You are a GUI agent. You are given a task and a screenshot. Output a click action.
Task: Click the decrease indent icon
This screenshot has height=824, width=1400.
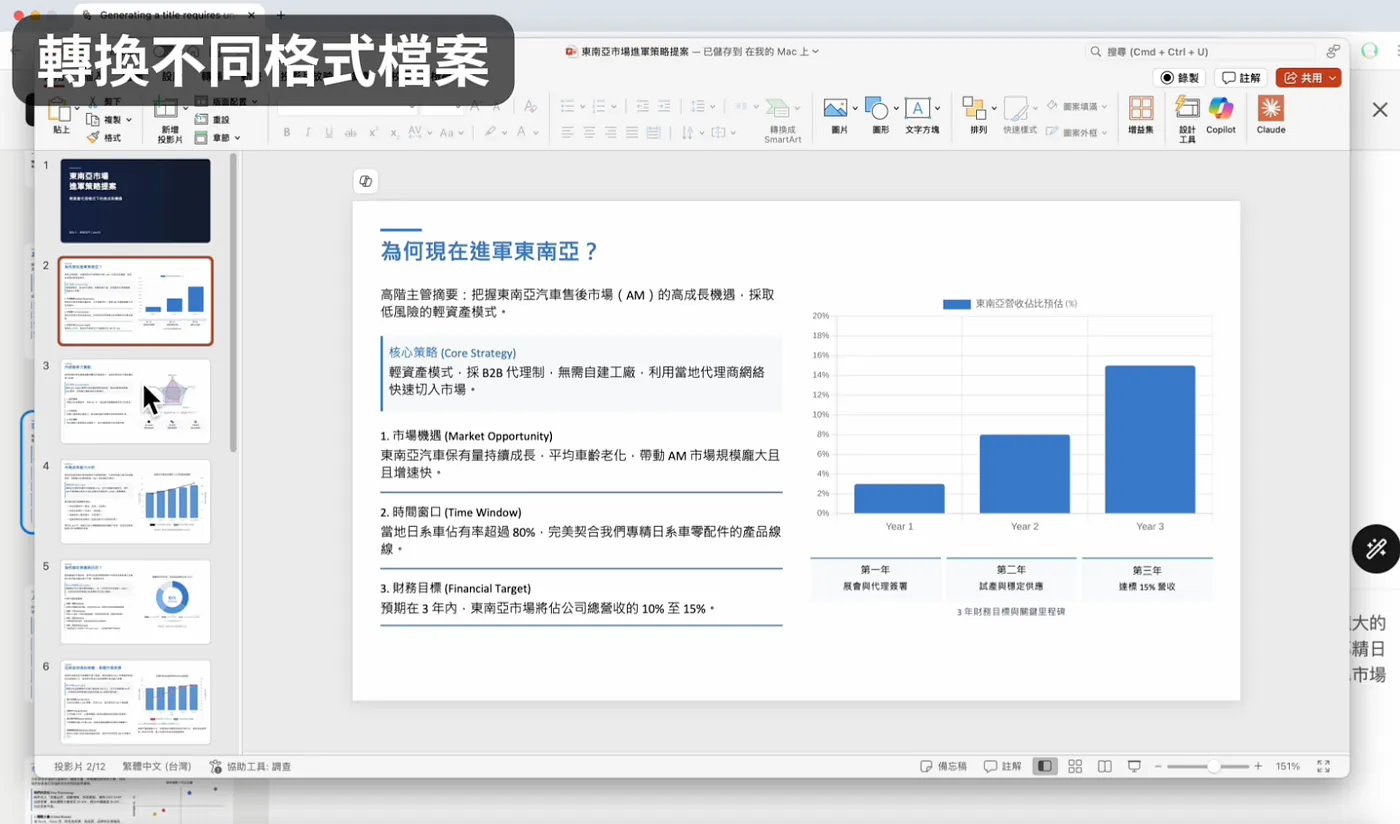point(641,106)
